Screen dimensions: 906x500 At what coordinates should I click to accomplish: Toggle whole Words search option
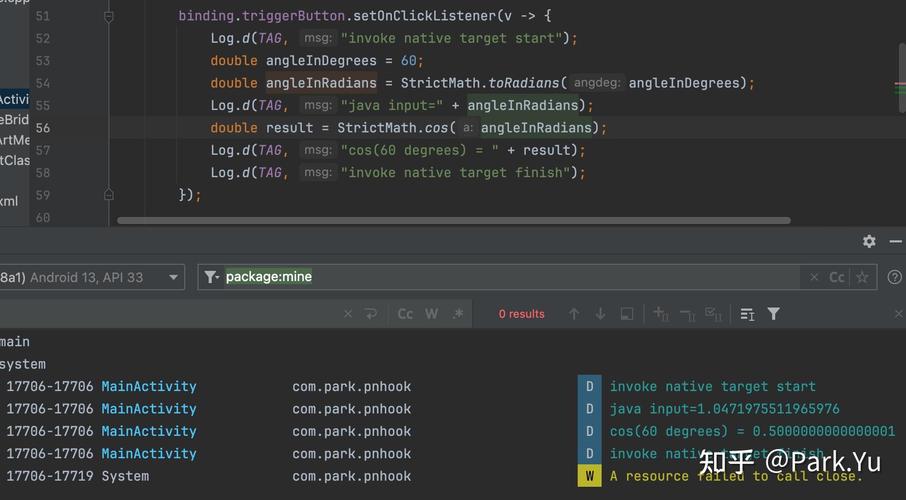point(432,314)
